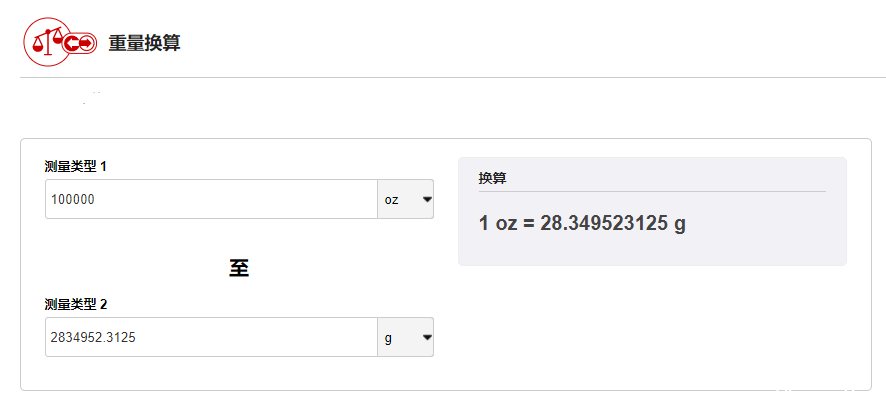Viewport: 886px width, 407px height.
Task: Click the arrow beside the g unit
Action: tap(427, 337)
